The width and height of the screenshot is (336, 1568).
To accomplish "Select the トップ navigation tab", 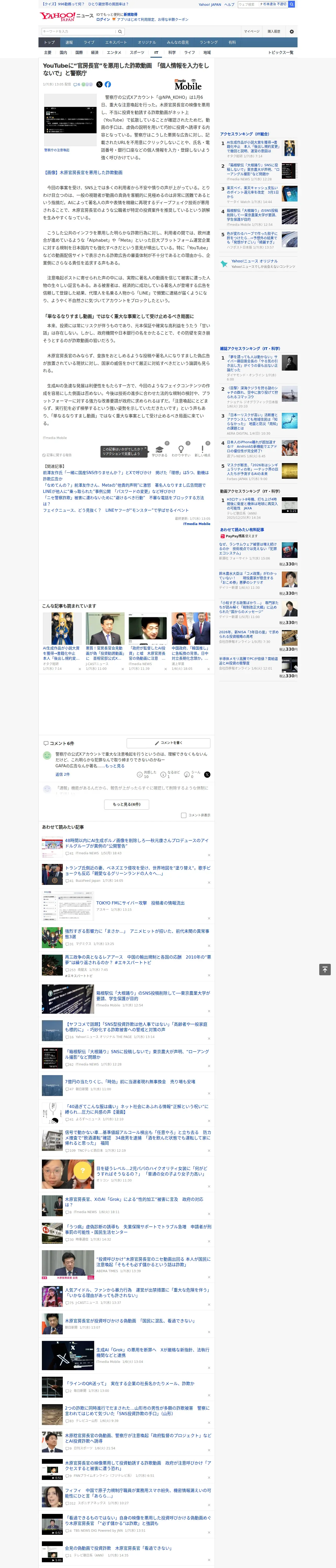I will (49, 42).
